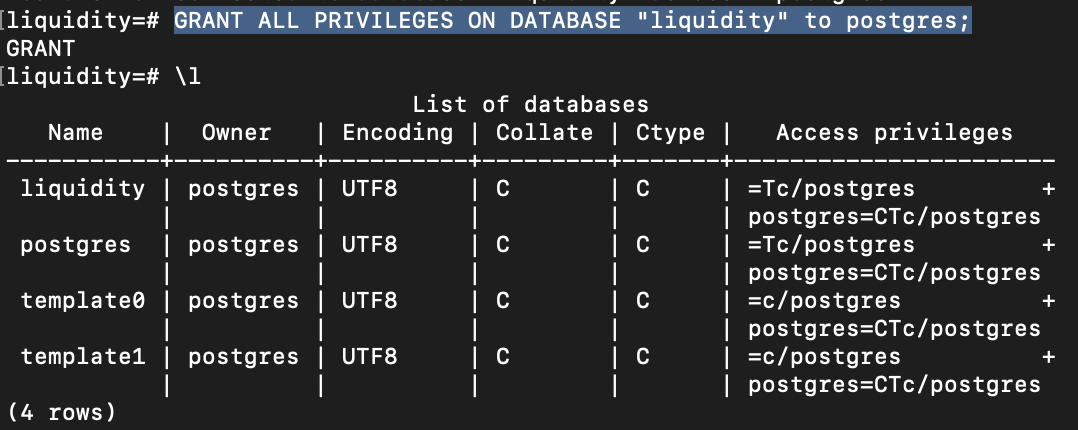Click the 'Access privileges' column header
This screenshot has height=430, width=1078.
point(894,132)
